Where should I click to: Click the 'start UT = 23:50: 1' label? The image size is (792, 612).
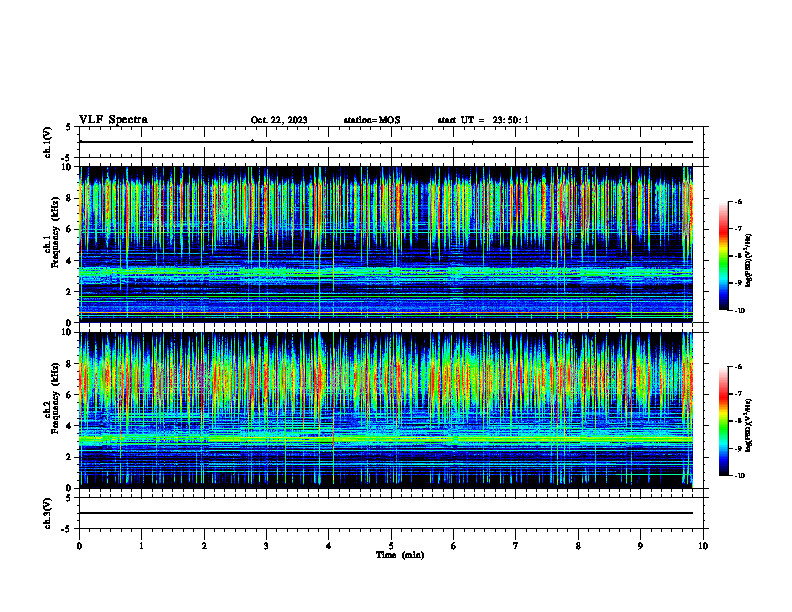pyautogui.click(x=483, y=120)
